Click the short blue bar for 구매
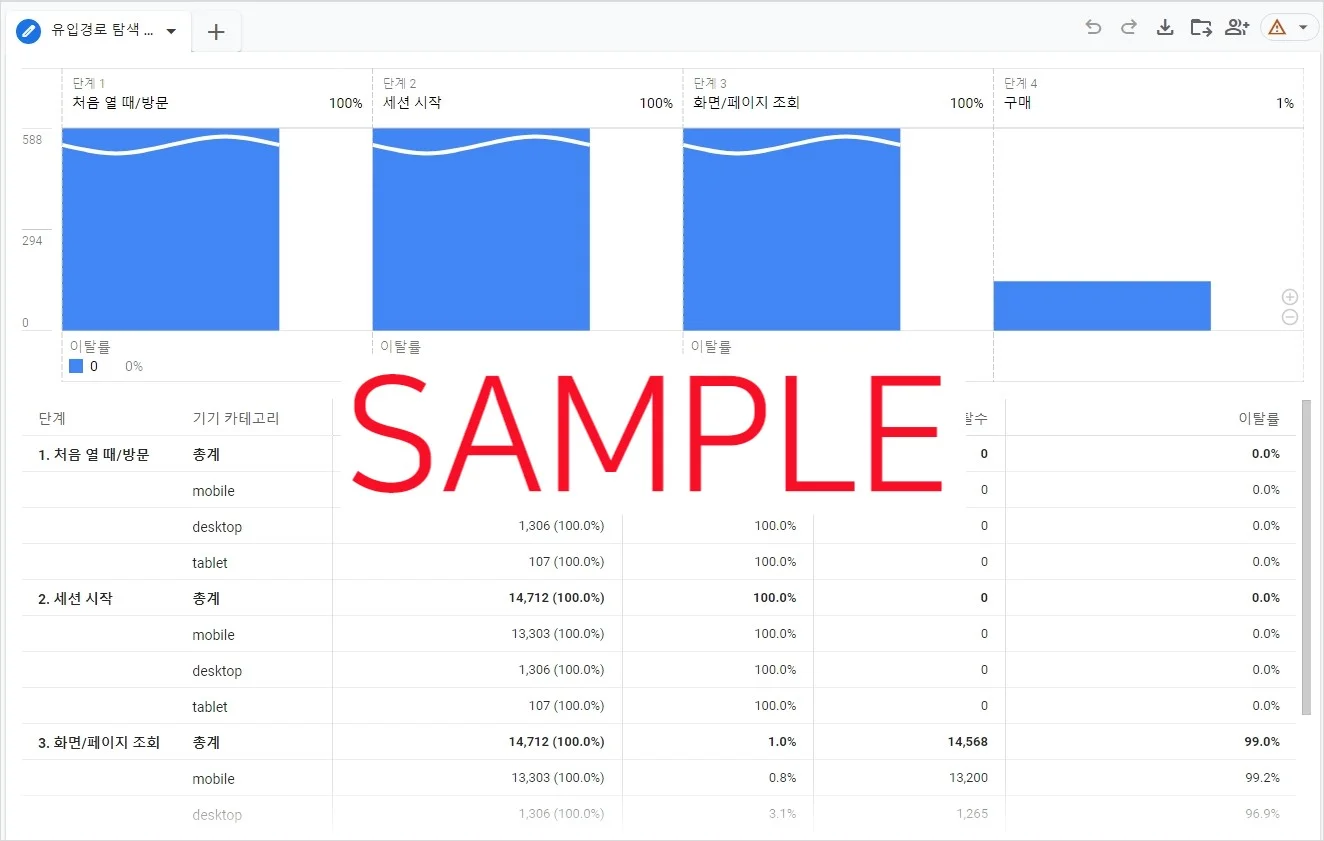Image resolution: width=1324 pixels, height=841 pixels. pyautogui.click(x=1102, y=306)
